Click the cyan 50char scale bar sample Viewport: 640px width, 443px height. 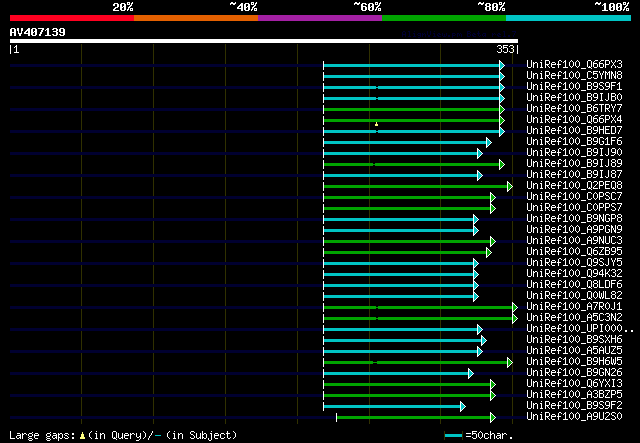453,435
